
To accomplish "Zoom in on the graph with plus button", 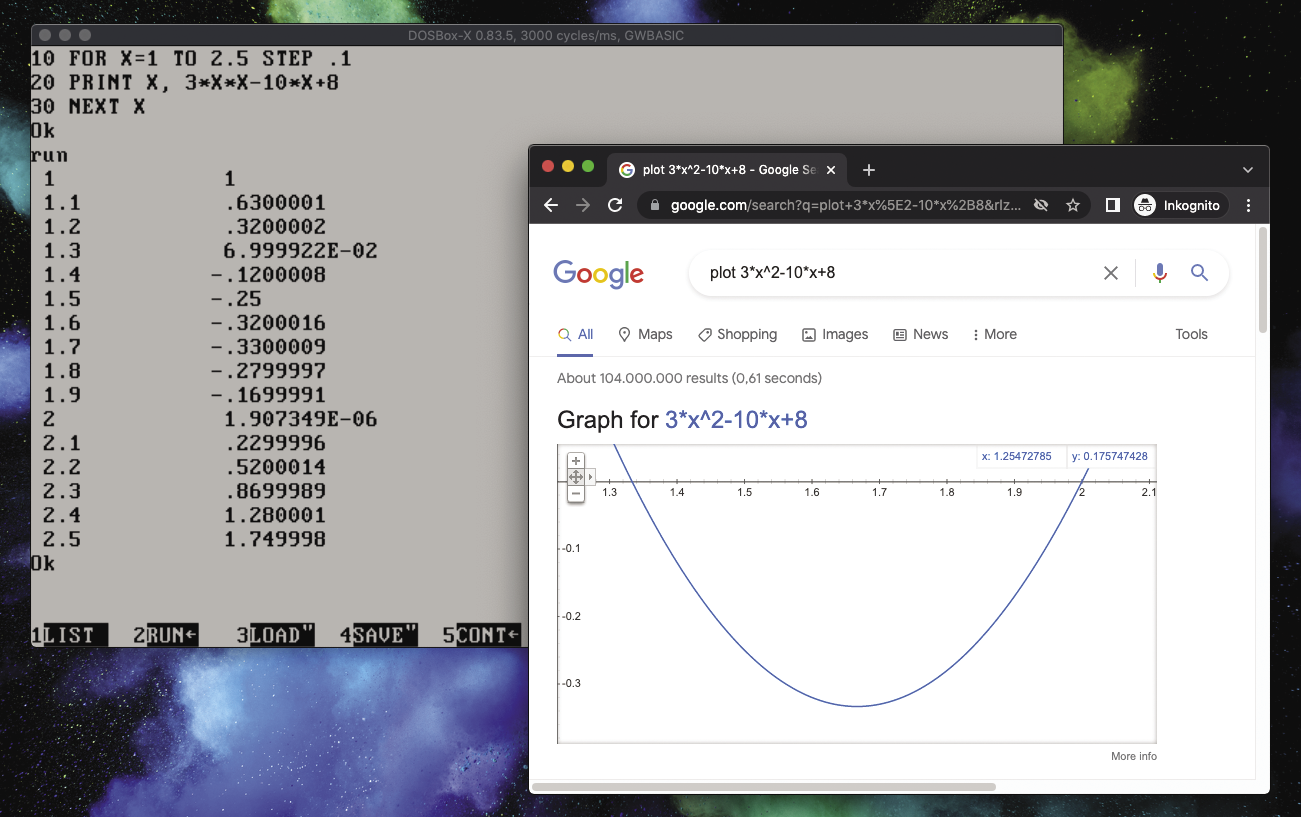I will tap(576, 461).
